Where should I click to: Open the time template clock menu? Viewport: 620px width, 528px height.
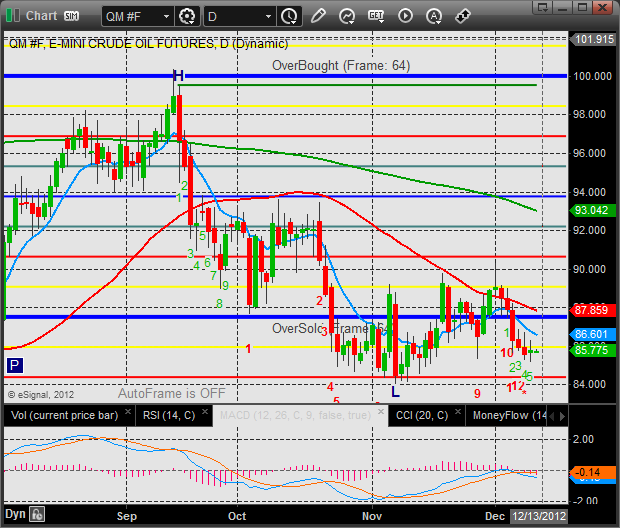(289, 17)
